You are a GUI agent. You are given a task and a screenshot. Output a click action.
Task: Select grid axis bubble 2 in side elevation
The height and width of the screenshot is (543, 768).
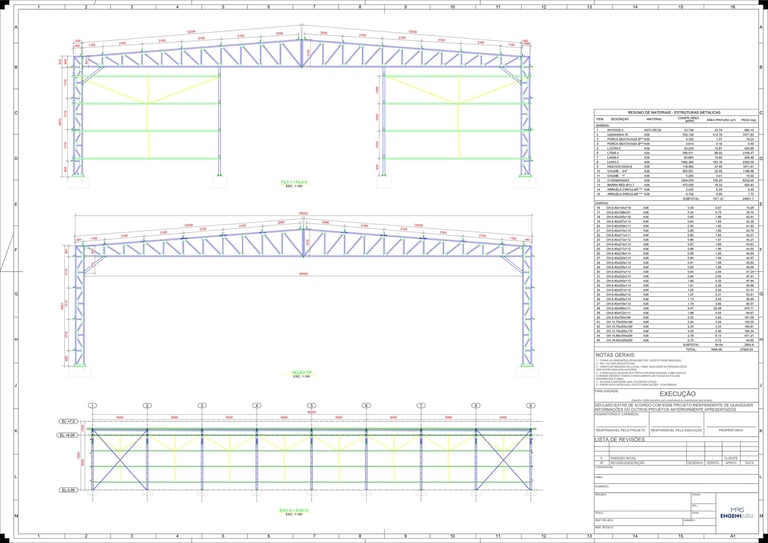point(147,405)
